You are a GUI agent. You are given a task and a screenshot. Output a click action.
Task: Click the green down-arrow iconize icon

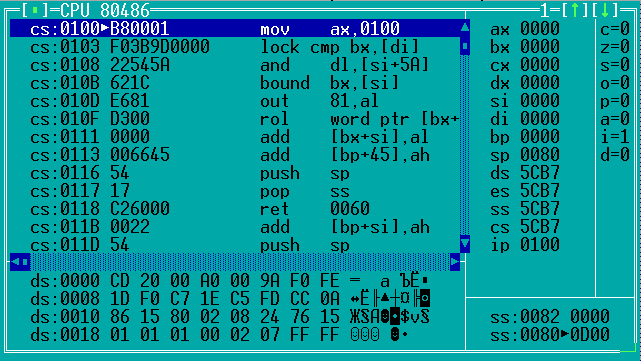click(x=605, y=10)
